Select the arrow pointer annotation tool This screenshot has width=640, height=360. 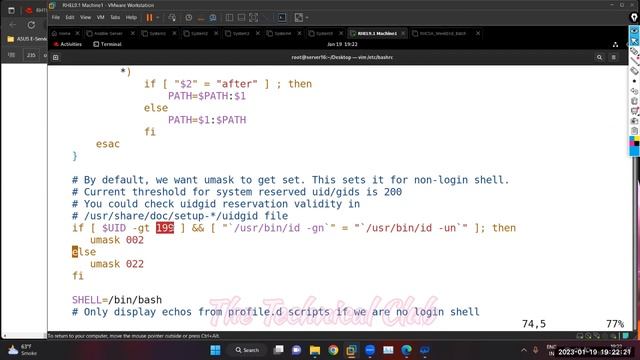[634, 41]
